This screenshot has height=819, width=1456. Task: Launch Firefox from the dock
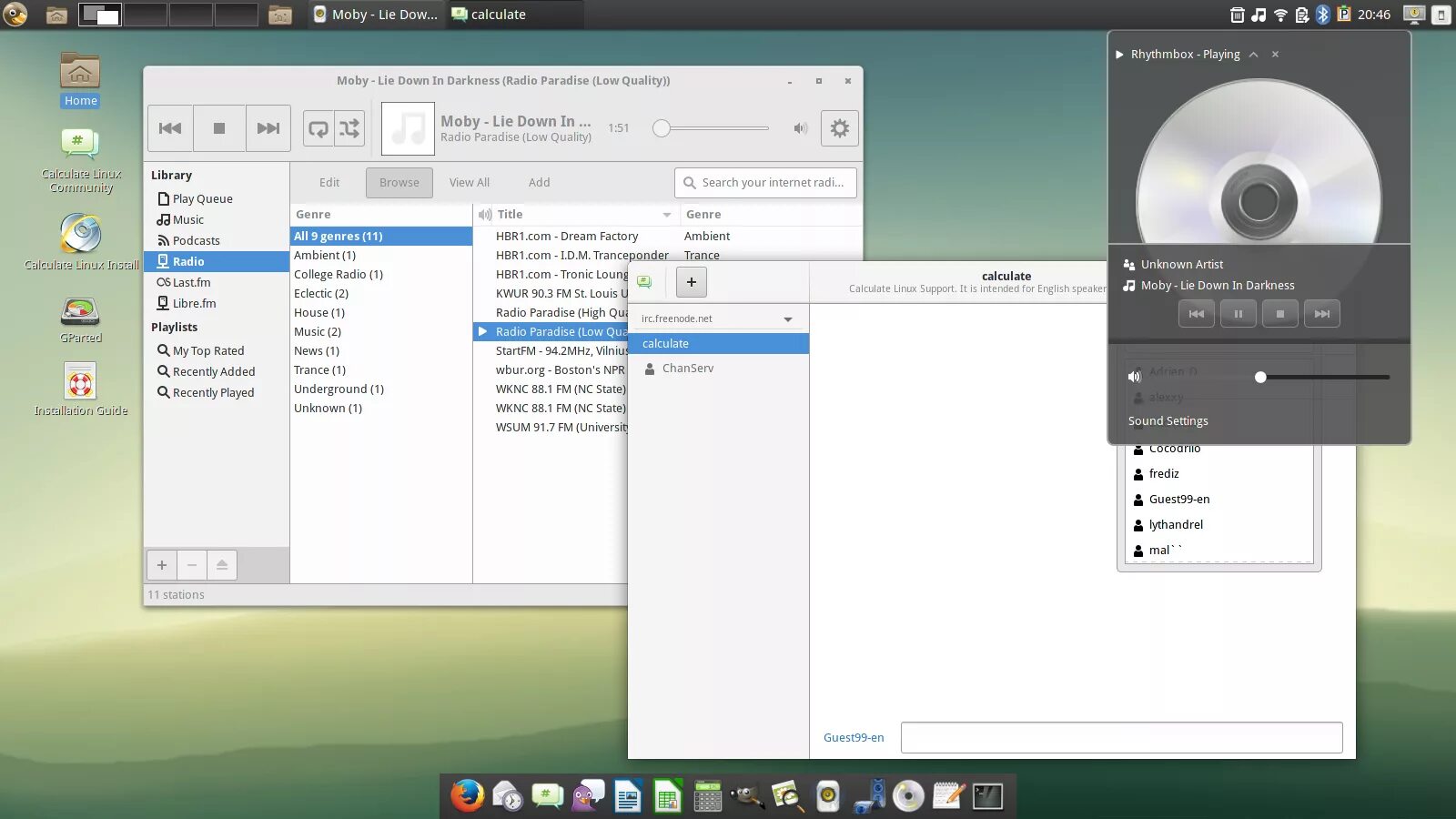point(468,795)
